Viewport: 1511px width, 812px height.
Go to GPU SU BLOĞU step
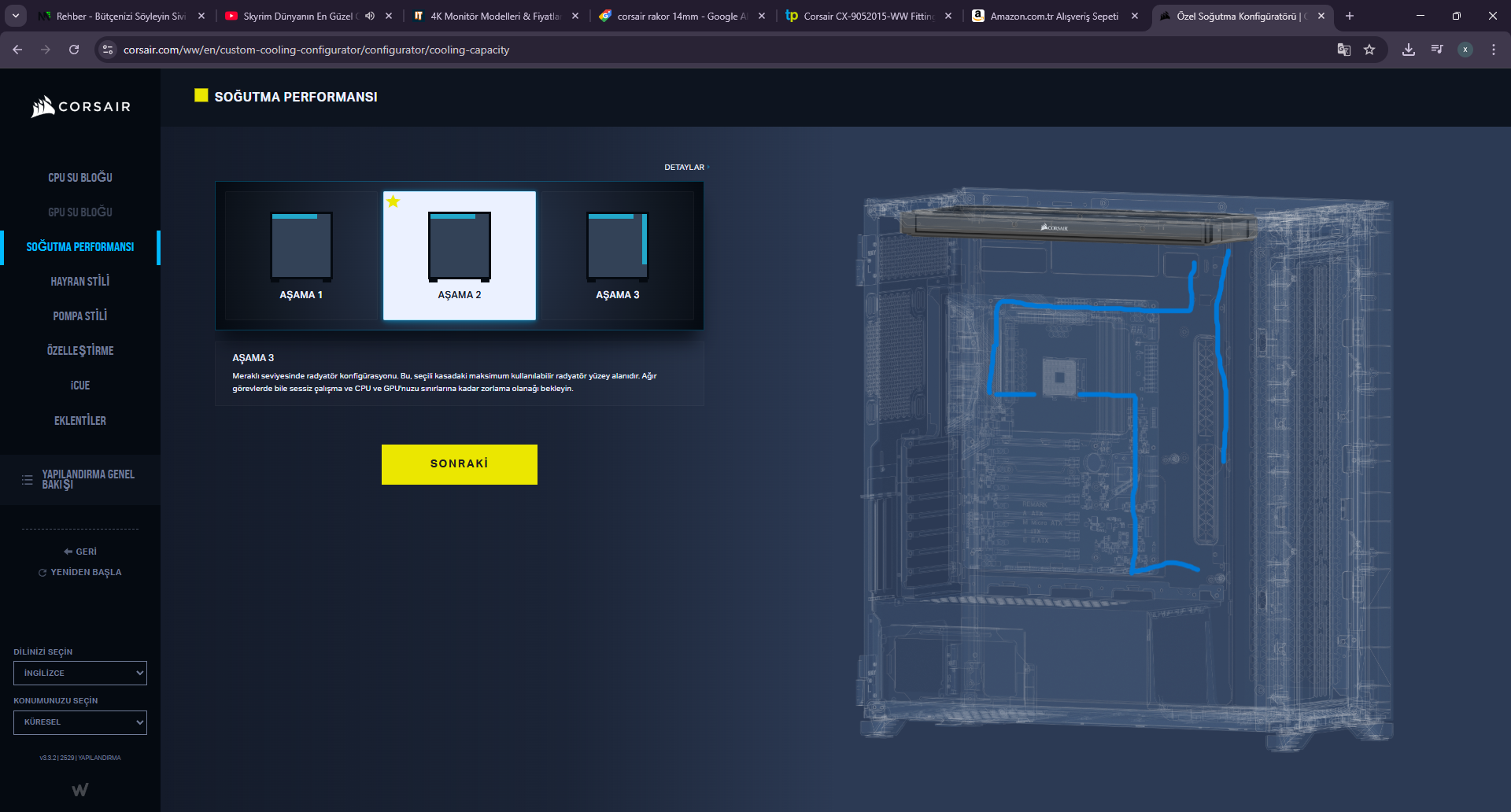pyautogui.click(x=80, y=212)
